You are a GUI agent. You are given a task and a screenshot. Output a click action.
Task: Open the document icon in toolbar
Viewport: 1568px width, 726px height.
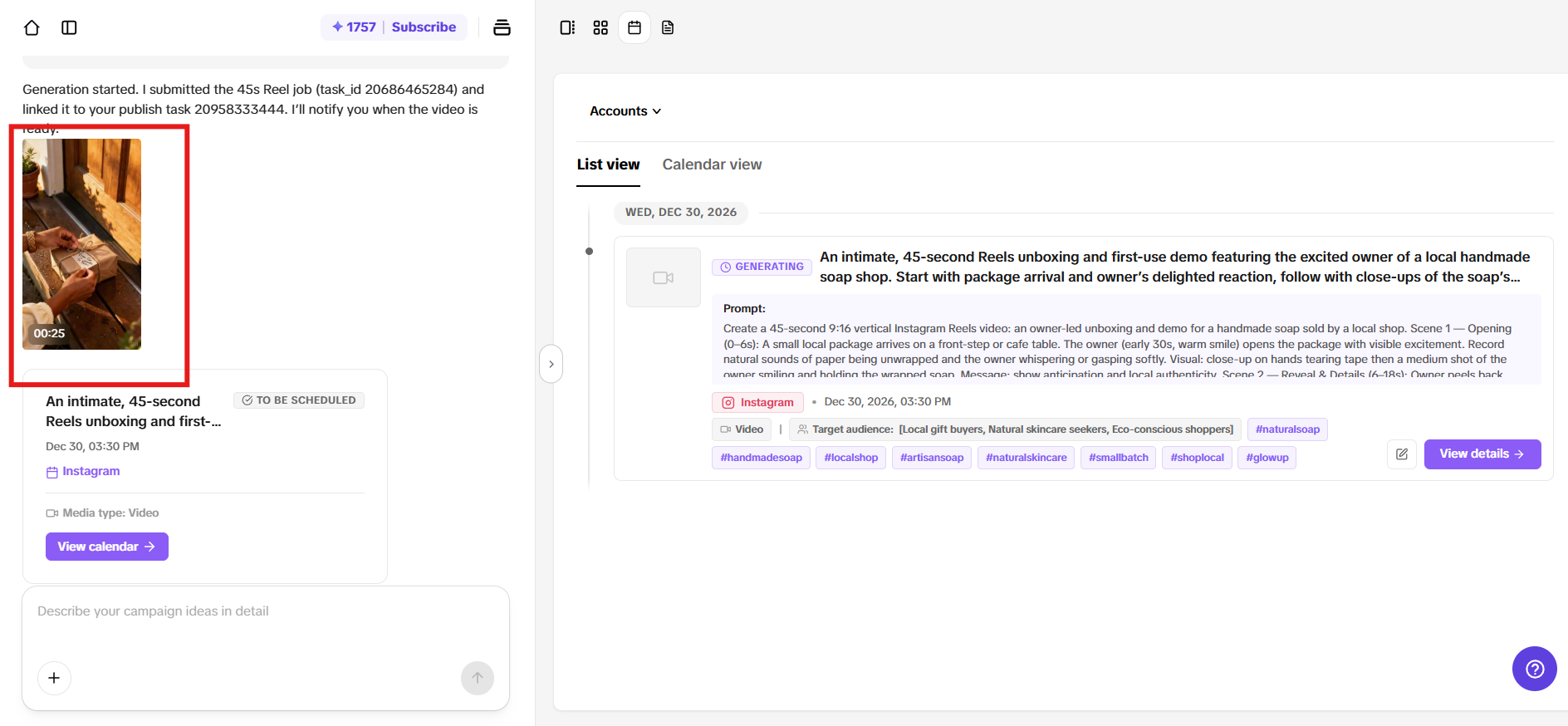coord(668,27)
